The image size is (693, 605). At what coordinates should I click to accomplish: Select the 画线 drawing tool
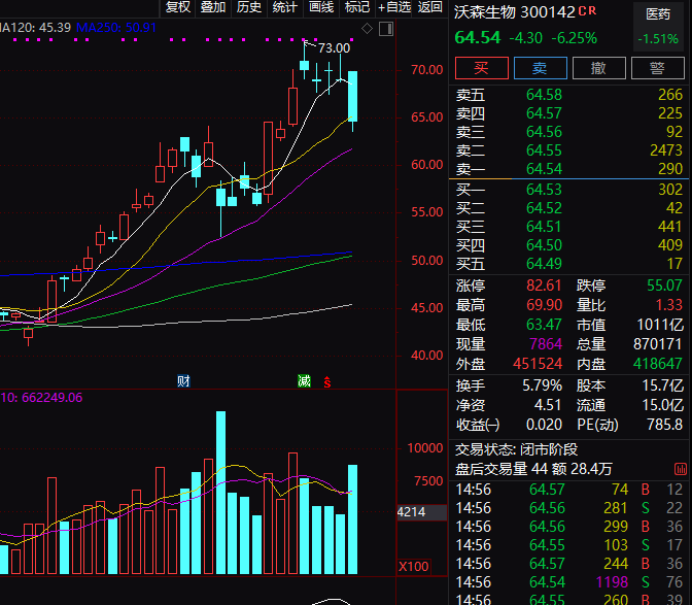tap(321, 7)
